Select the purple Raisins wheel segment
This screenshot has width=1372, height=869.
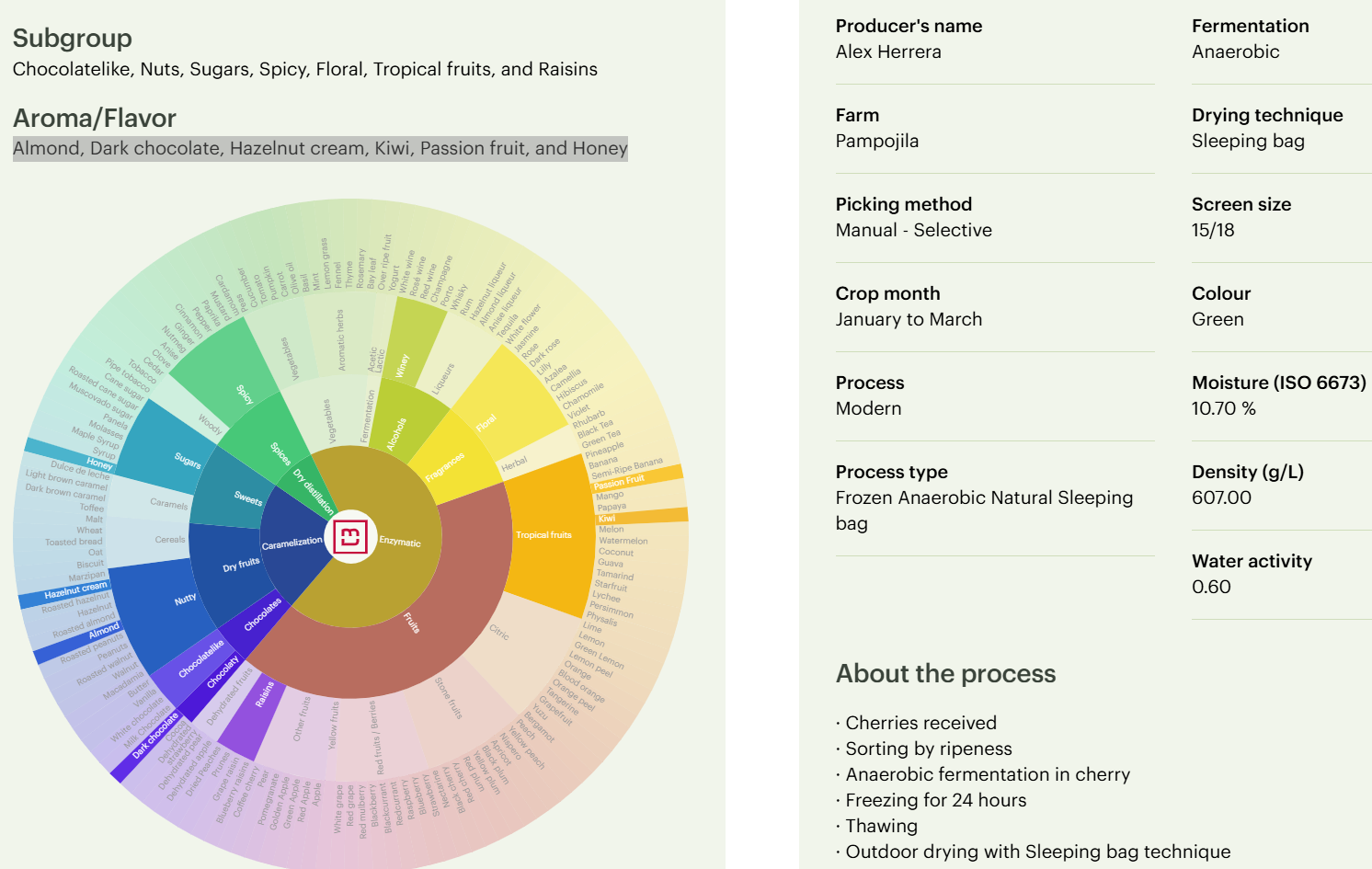264,694
